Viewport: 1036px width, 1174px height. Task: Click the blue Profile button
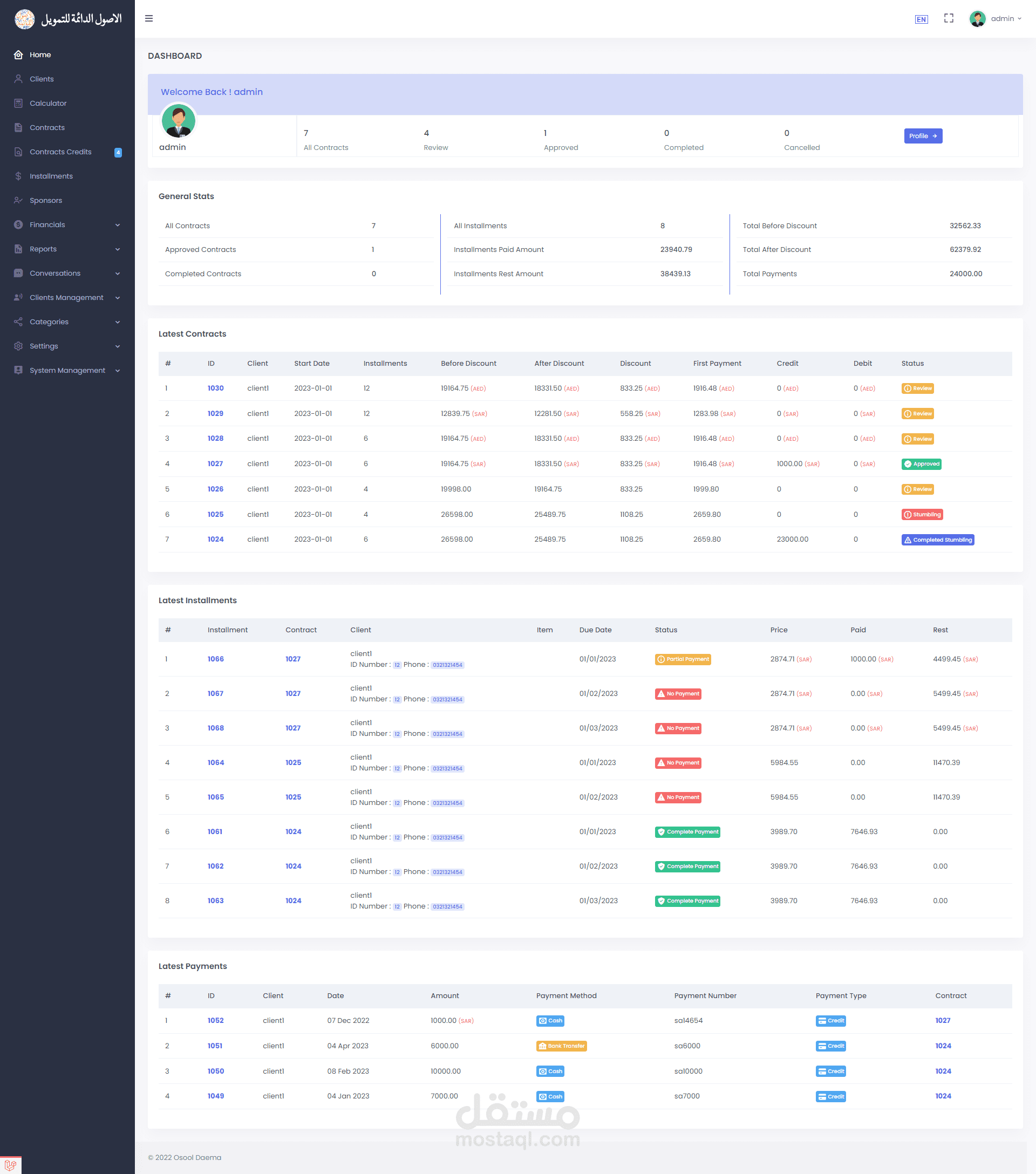[923, 136]
